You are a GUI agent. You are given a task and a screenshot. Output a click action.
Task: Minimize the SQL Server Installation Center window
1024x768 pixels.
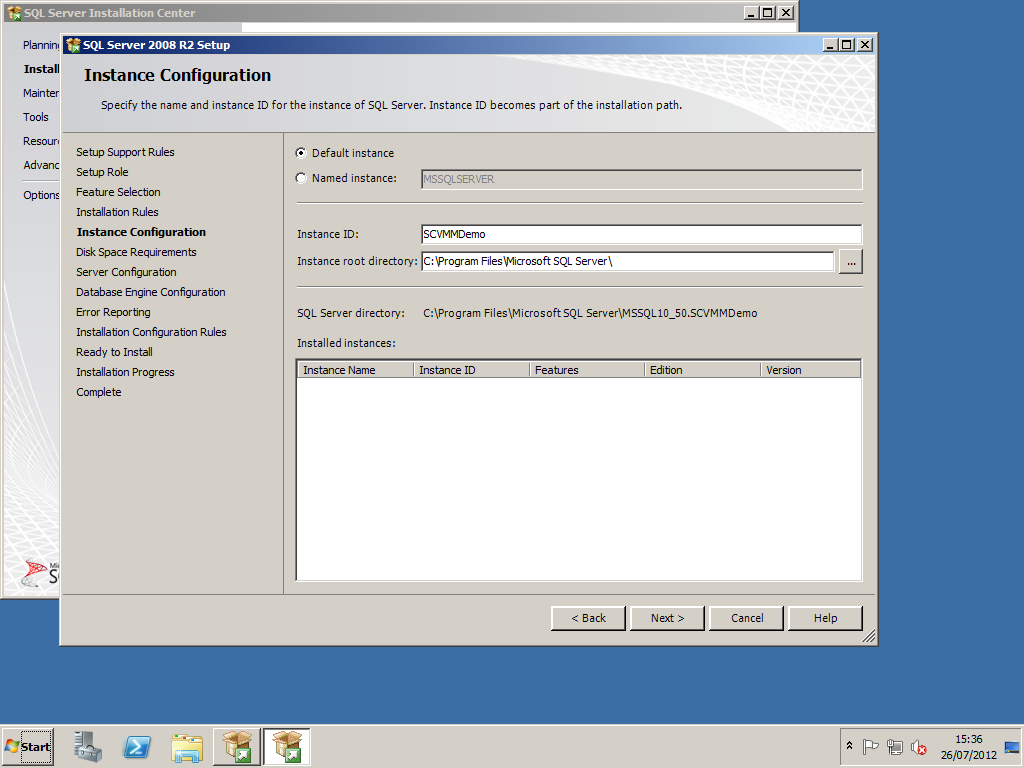(752, 12)
